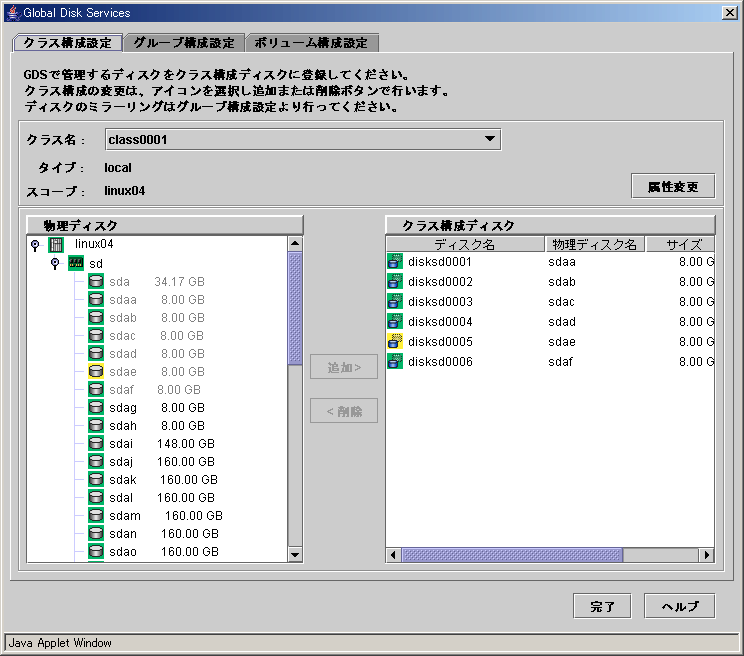Click the sdao disk icon
744x656 pixels.
96,552
